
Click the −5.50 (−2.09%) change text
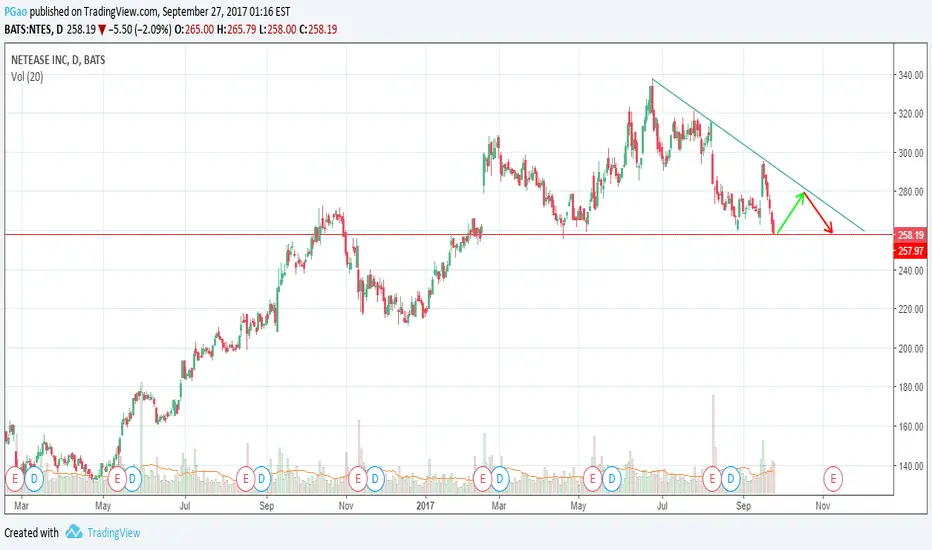pos(140,30)
